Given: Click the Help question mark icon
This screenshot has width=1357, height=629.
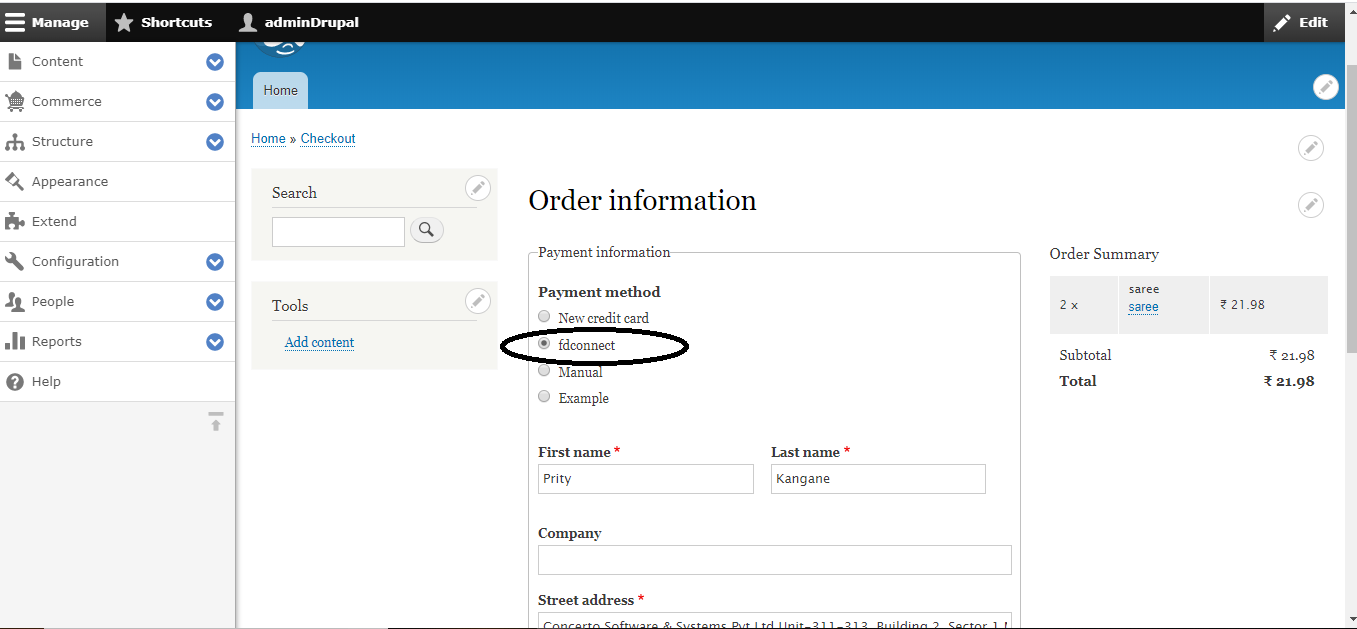Looking at the screenshot, I should coord(15,382).
